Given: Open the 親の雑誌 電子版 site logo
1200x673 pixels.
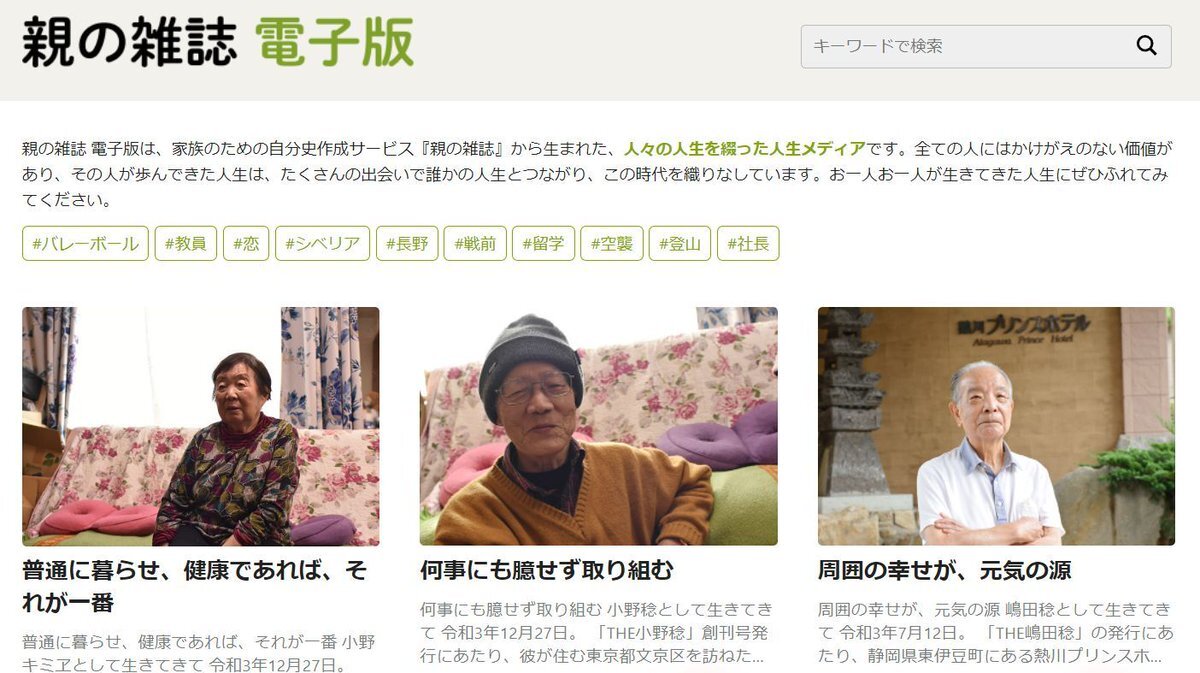Looking at the screenshot, I should pos(218,42).
